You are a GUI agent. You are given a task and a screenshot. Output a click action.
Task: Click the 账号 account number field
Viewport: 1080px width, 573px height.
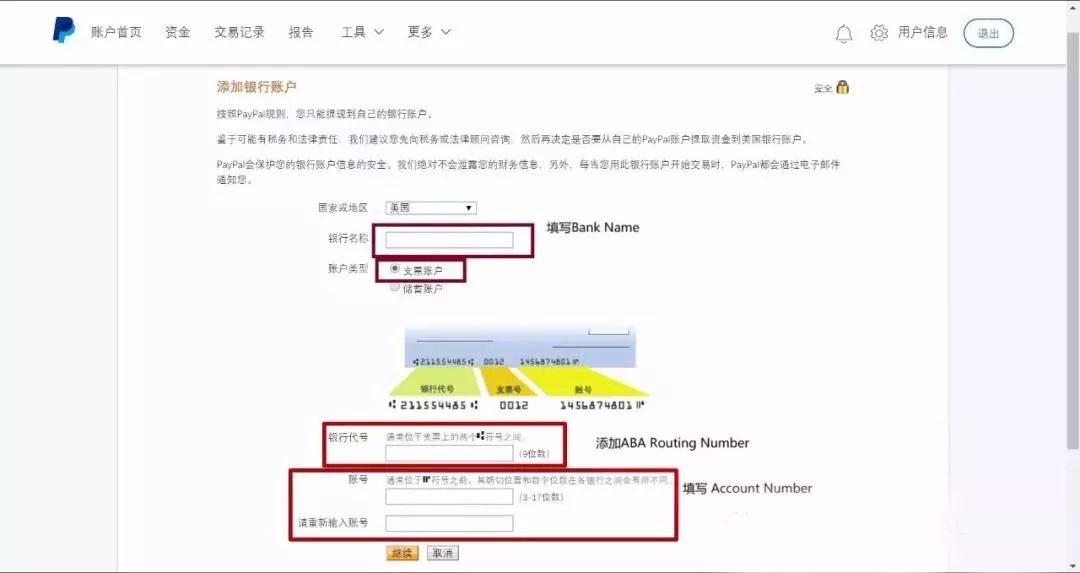pos(449,497)
